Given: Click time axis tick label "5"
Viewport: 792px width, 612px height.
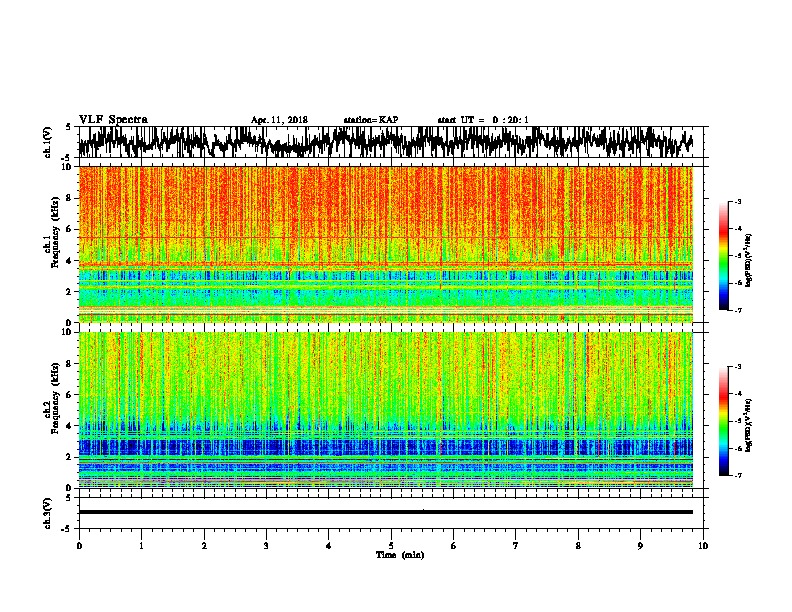Looking at the screenshot, I should click(x=391, y=546).
